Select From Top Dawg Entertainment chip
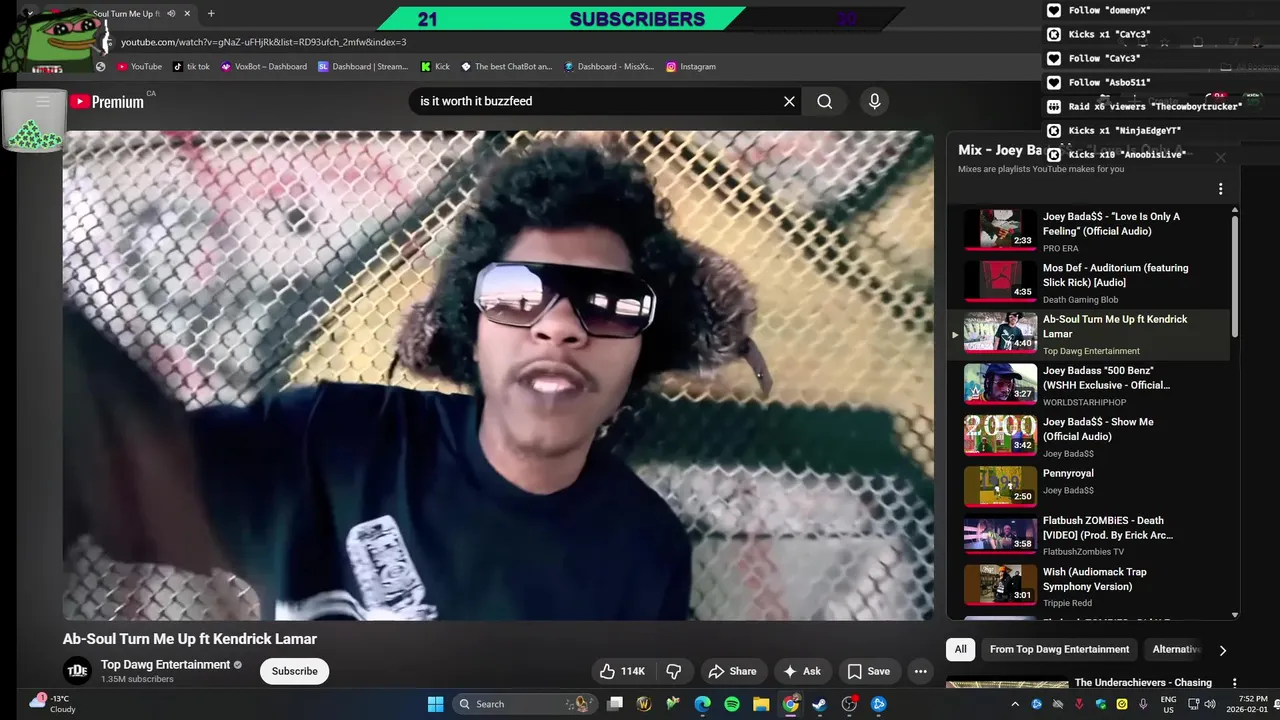 [x=1059, y=649]
